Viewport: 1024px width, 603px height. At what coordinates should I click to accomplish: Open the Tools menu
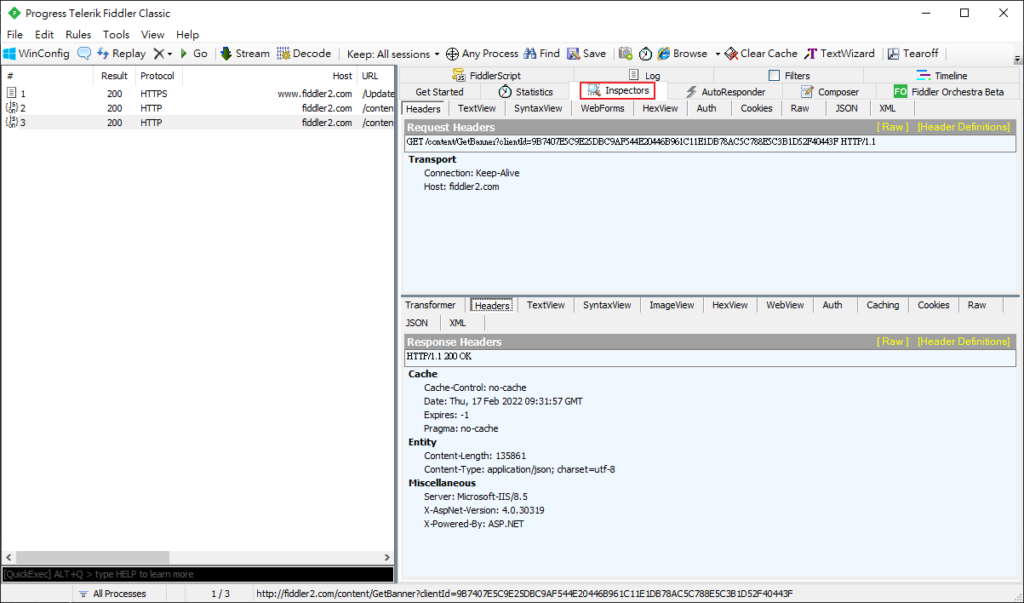tap(116, 35)
